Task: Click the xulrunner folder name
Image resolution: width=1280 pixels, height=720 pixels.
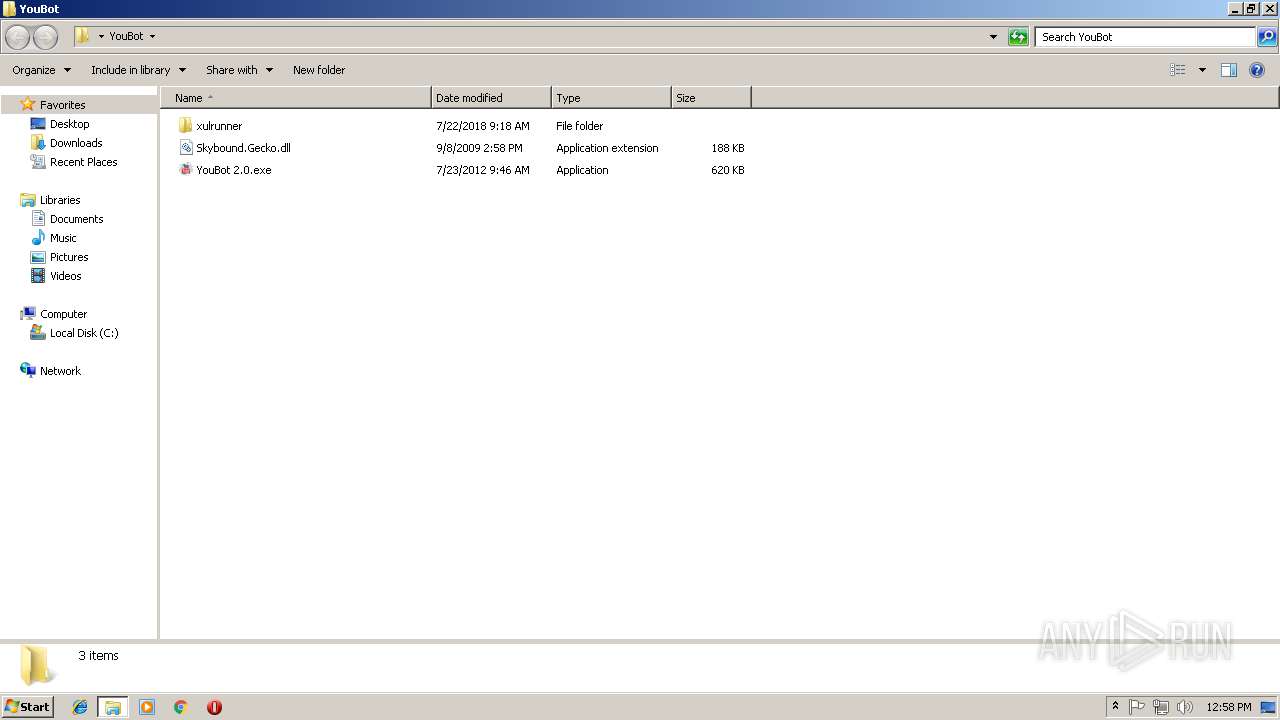Action: [x=219, y=126]
